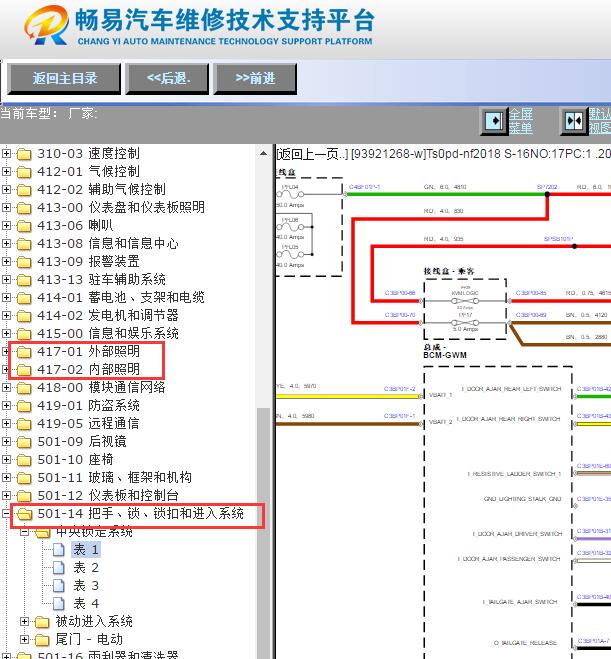Select 501-09 后视镜 in the tree
This screenshot has height=659, width=611.
point(82,441)
